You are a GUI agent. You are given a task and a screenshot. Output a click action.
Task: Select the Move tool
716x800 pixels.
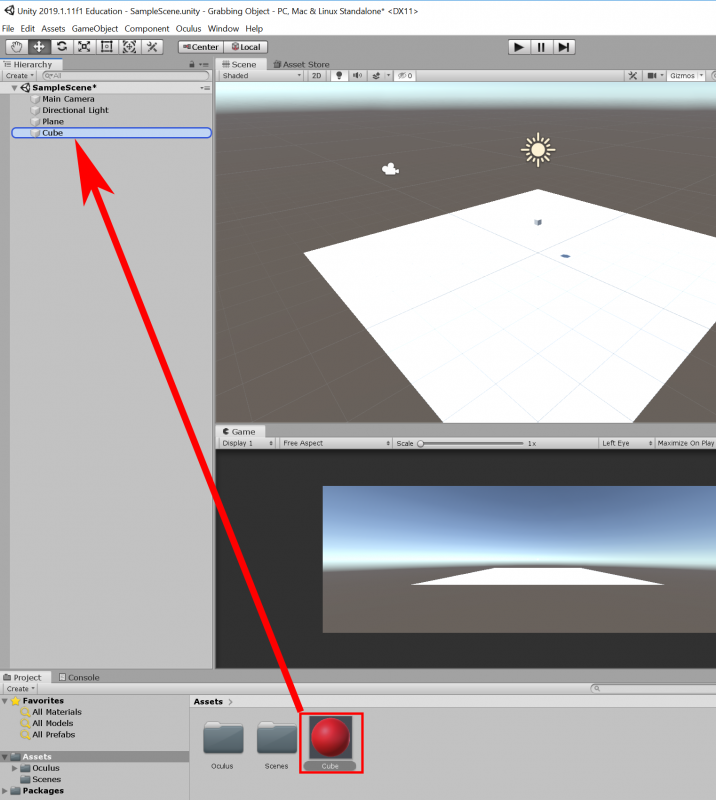pos(39,47)
